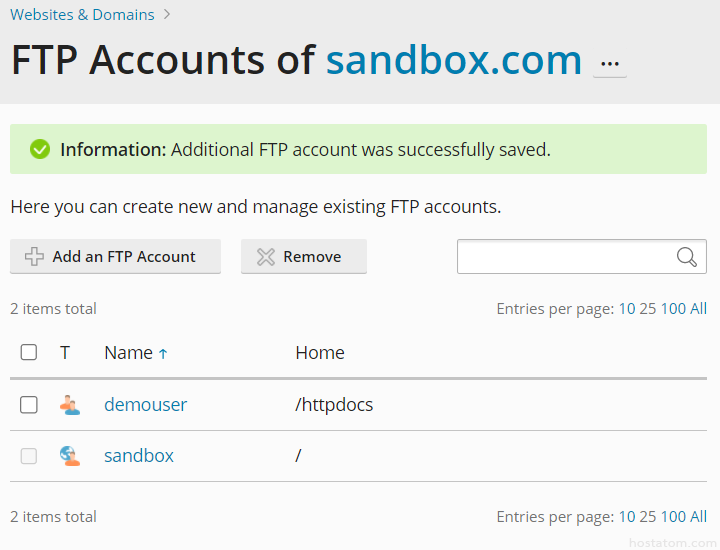Open the demouser FTP account
Image resolution: width=720 pixels, height=550 pixels.
pos(145,405)
